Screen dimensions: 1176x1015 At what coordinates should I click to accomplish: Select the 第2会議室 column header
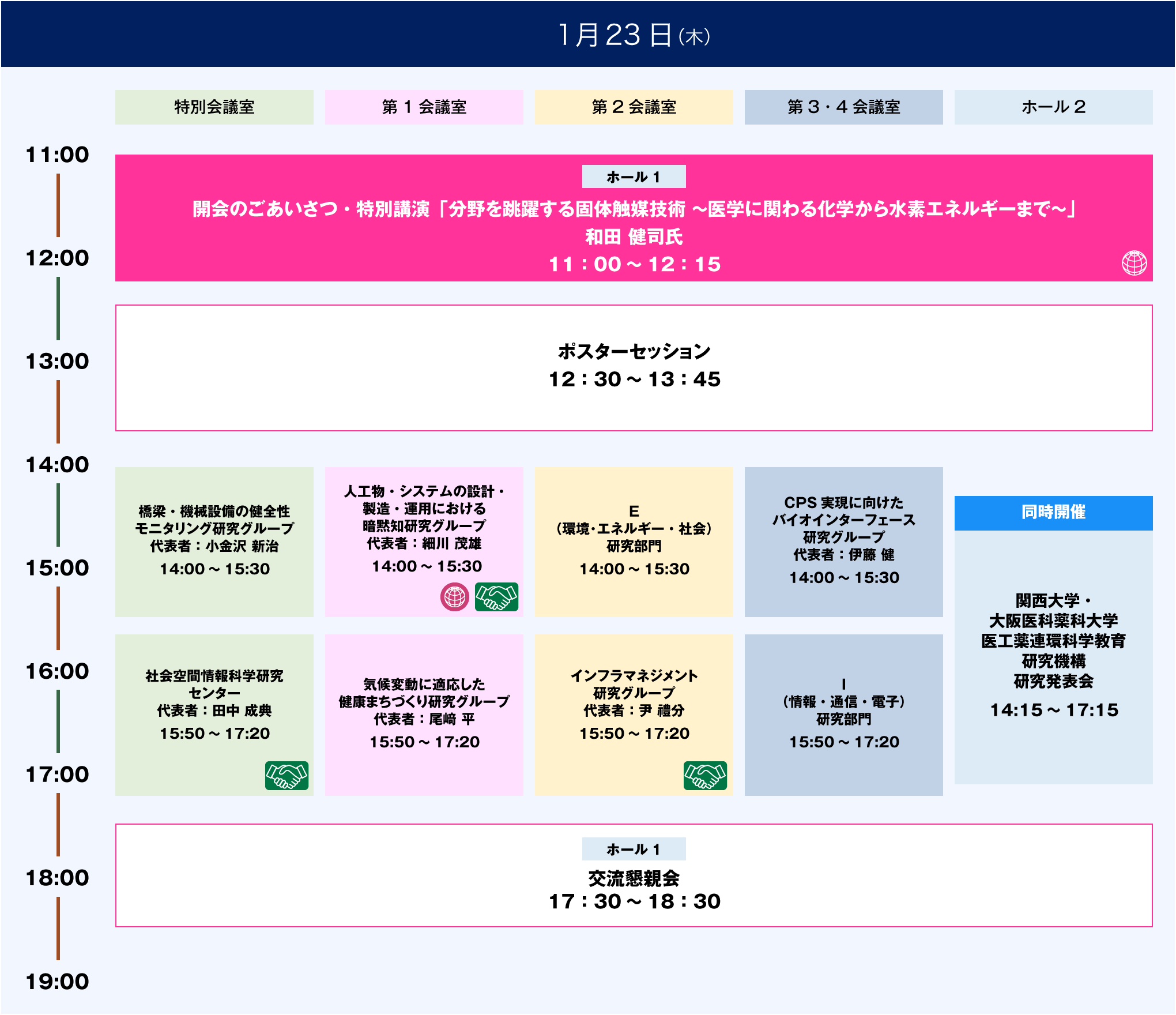[x=634, y=107]
